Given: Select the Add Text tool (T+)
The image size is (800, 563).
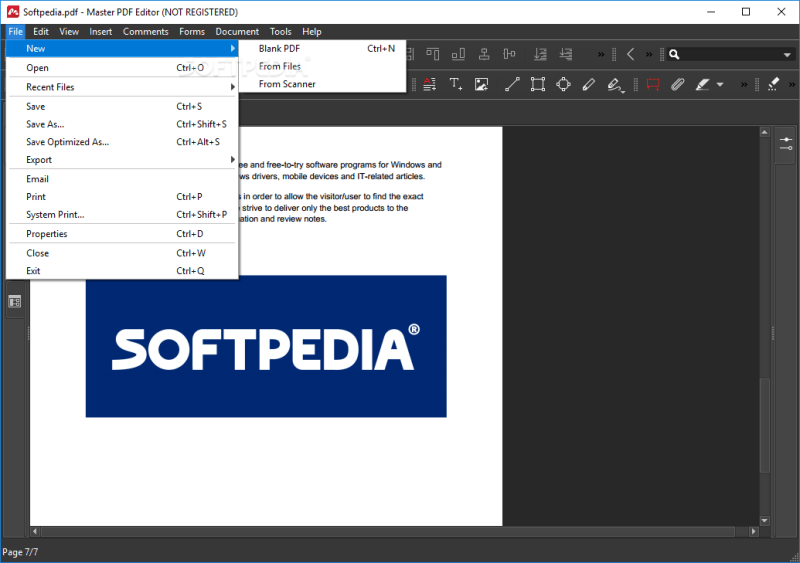Looking at the screenshot, I should 456,84.
